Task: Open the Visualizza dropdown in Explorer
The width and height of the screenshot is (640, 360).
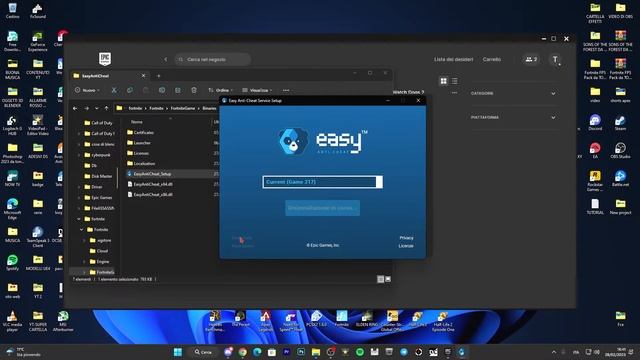Action: coord(257,90)
